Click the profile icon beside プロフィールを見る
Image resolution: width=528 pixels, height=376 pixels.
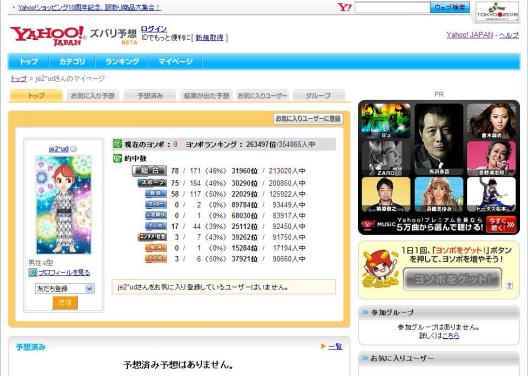pos(33,272)
